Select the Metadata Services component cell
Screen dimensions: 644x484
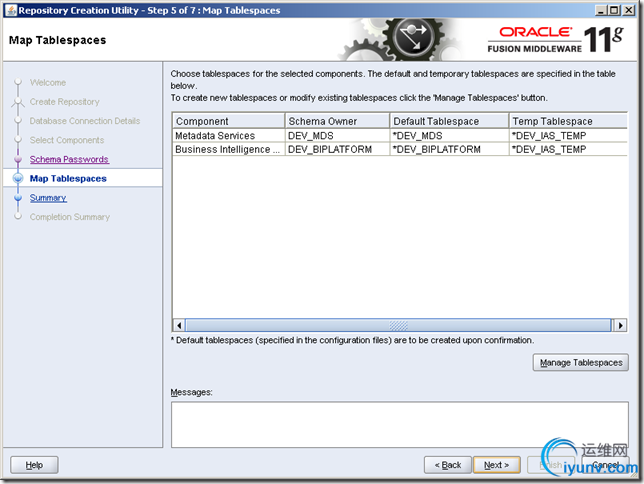pyautogui.click(x=229, y=136)
